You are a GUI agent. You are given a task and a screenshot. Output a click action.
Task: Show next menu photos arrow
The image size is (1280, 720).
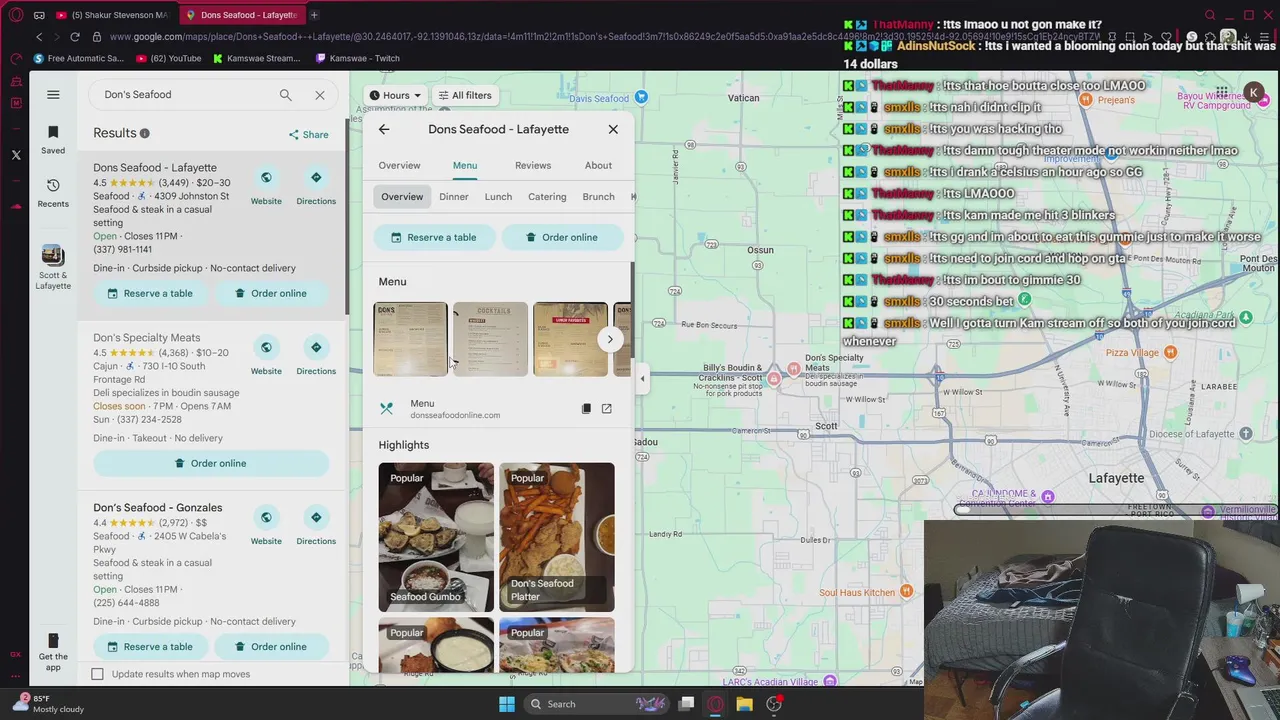(x=610, y=340)
